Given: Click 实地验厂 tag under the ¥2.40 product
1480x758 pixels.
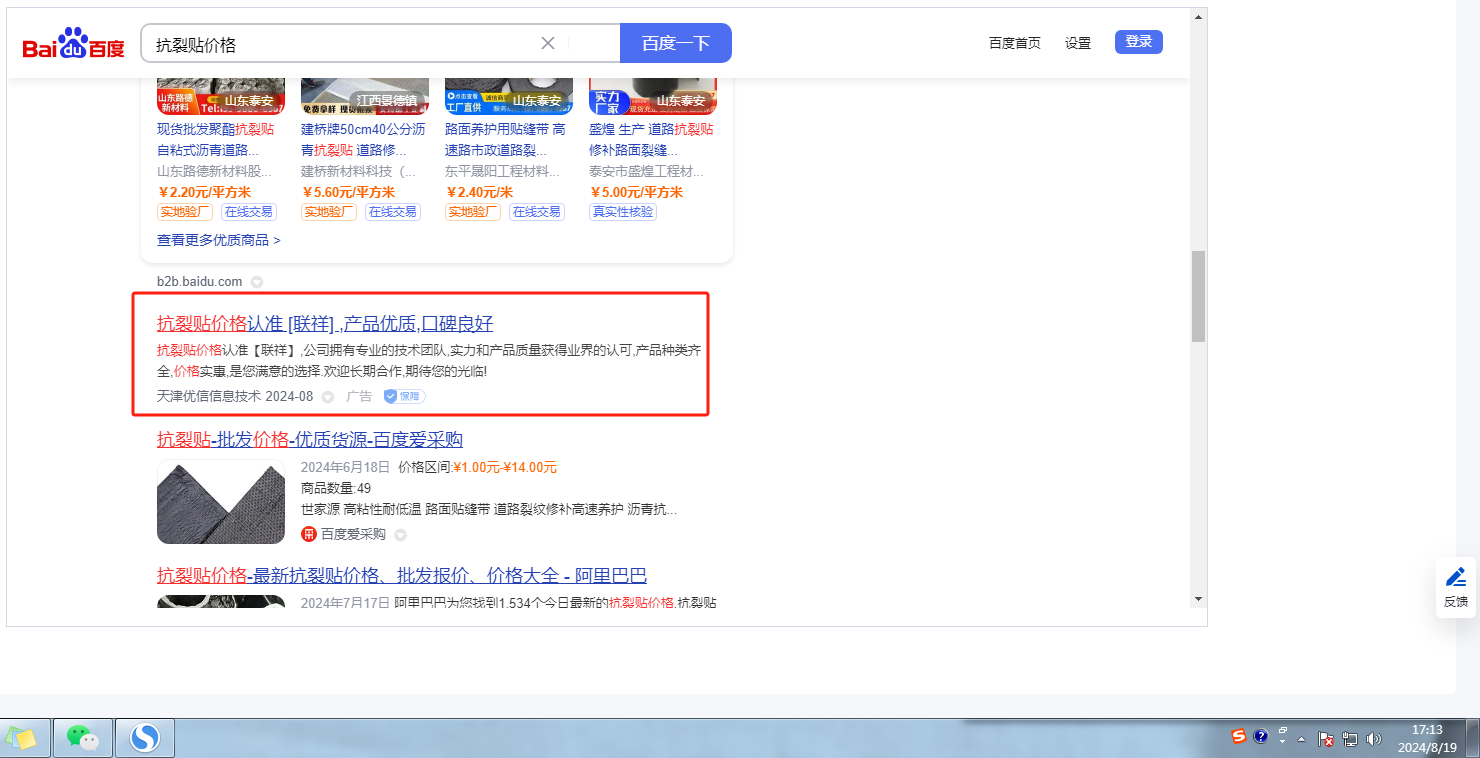Looking at the screenshot, I should (x=473, y=212).
